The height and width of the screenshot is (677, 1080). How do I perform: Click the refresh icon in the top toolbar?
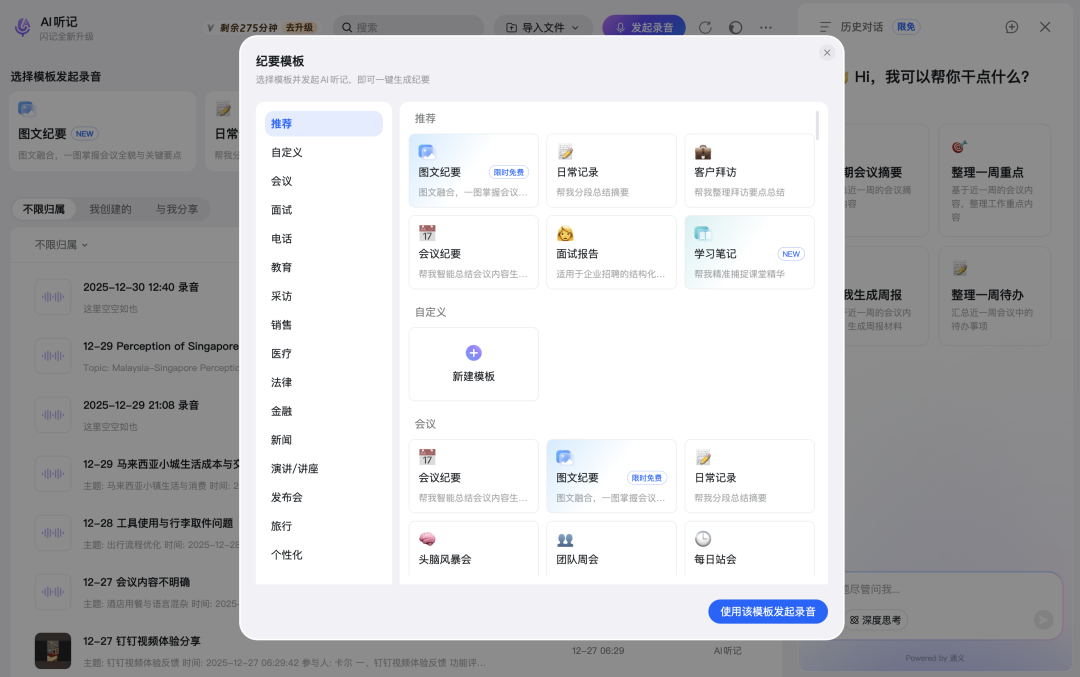coord(705,27)
